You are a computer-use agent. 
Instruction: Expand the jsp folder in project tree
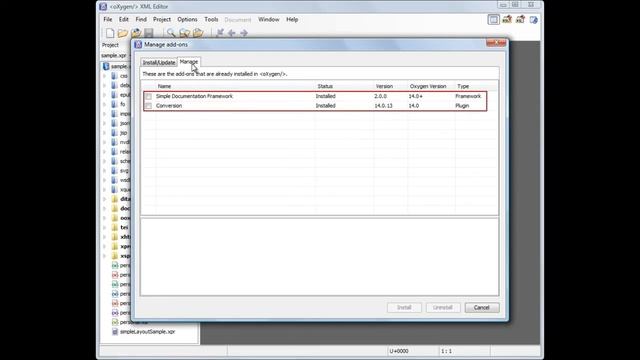pyautogui.click(x=104, y=133)
